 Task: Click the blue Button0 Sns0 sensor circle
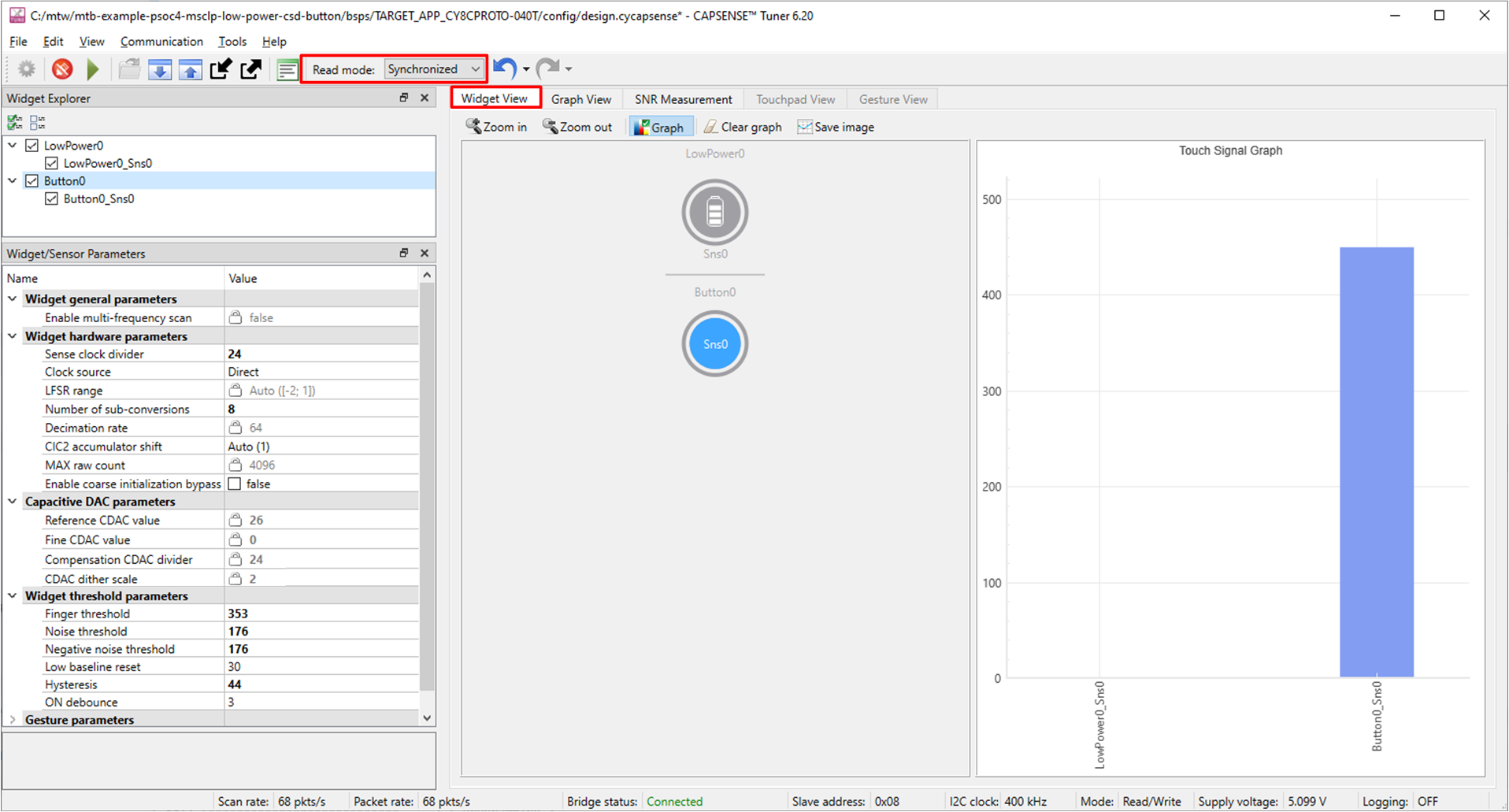pos(715,343)
